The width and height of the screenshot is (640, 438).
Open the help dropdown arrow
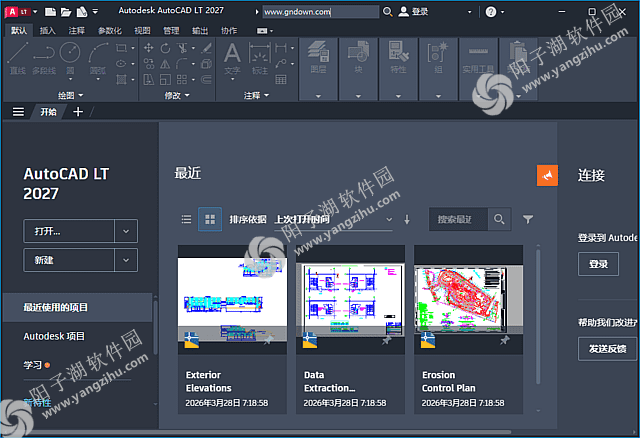tap(502, 12)
